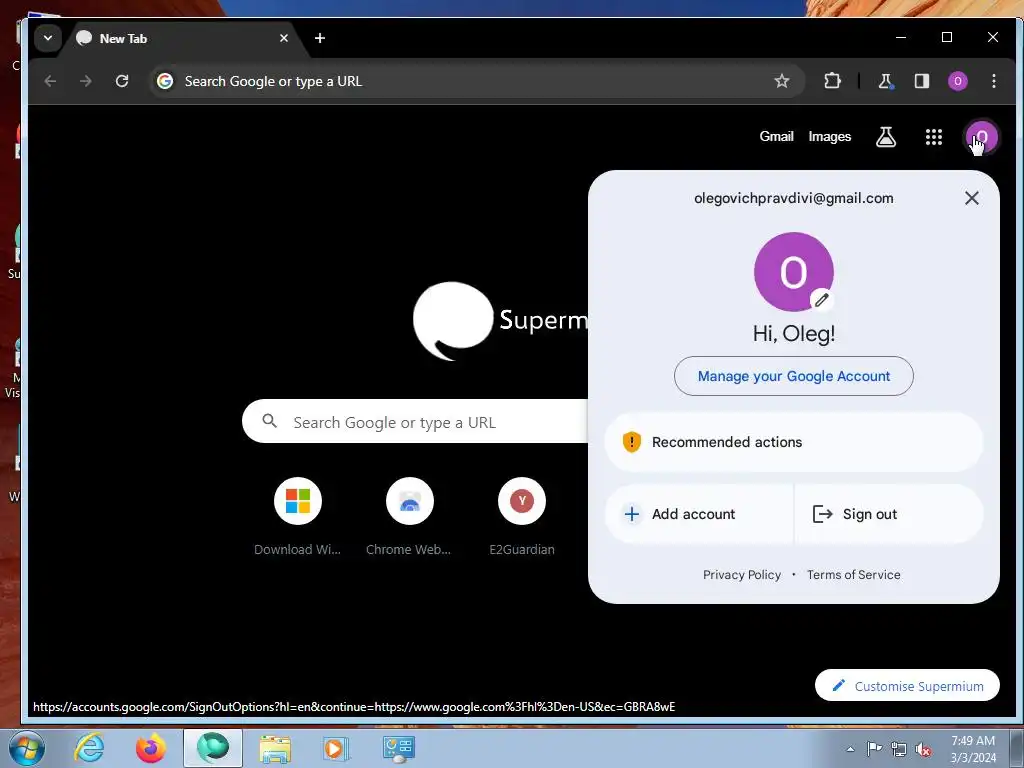This screenshot has height=768, width=1024.
Task: Open the Terms of Service link
Action: pyautogui.click(x=854, y=575)
